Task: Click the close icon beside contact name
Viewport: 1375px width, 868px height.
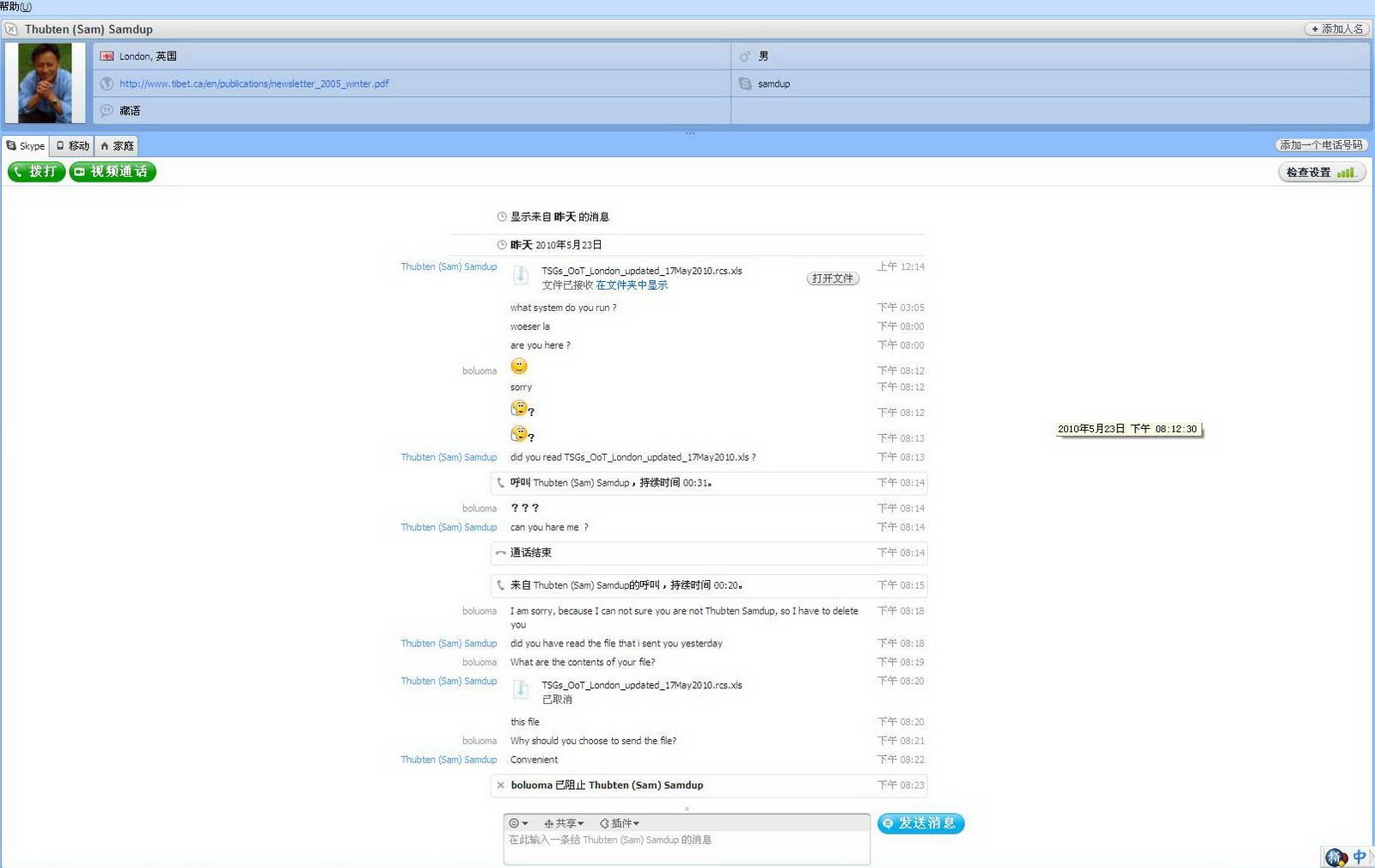Action: pyautogui.click(x=11, y=29)
